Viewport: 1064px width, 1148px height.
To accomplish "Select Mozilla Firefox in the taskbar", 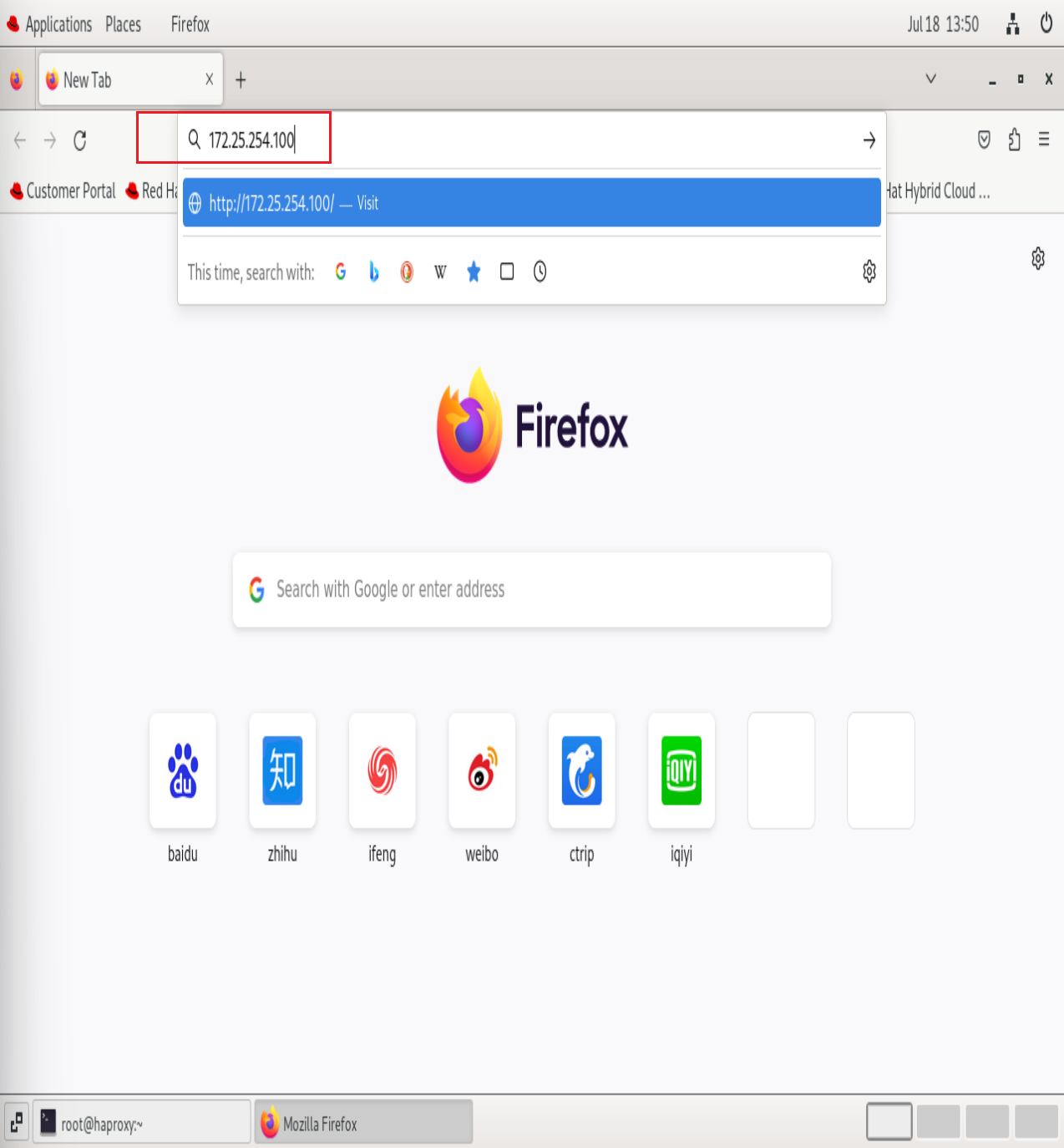I will [x=363, y=1122].
